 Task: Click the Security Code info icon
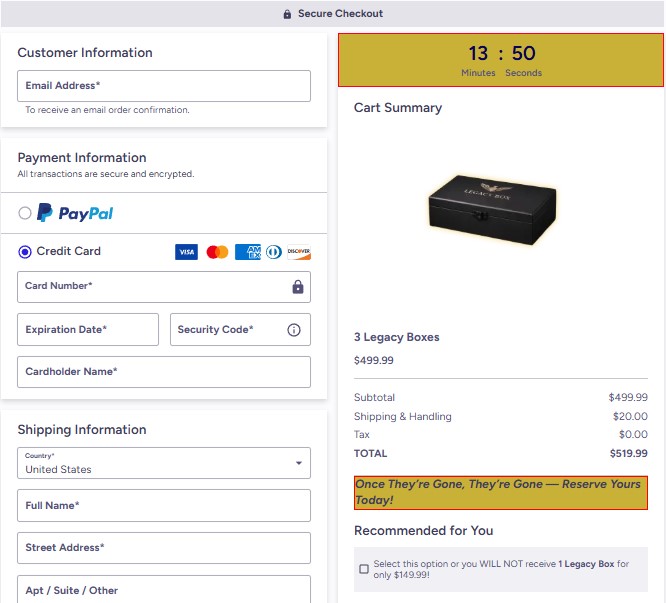(294, 330)
